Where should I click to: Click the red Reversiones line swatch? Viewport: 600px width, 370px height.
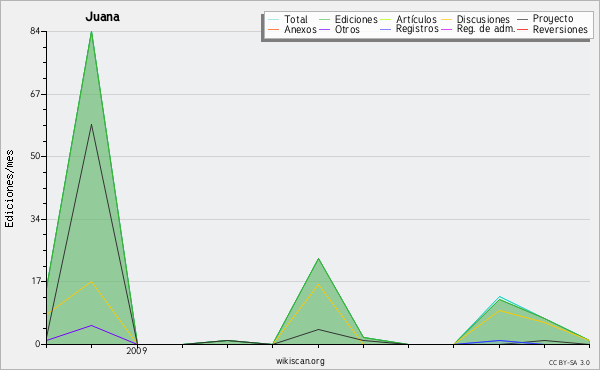click(x=522, y=29)
